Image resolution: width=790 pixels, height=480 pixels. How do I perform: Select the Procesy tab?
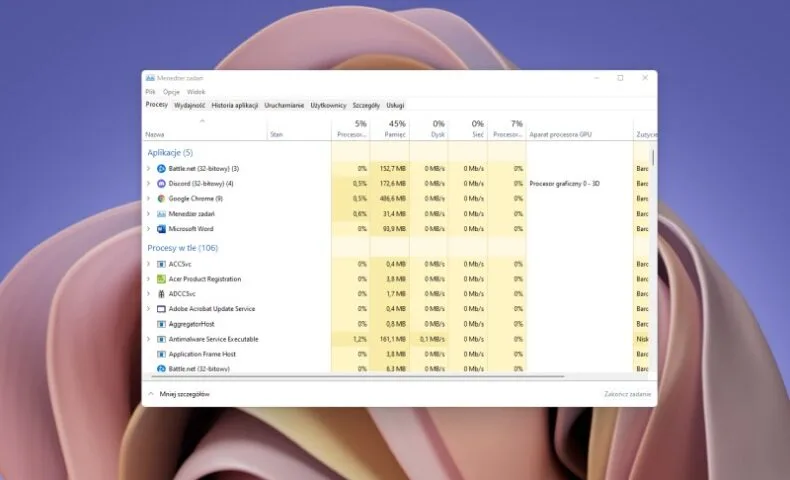157,105
